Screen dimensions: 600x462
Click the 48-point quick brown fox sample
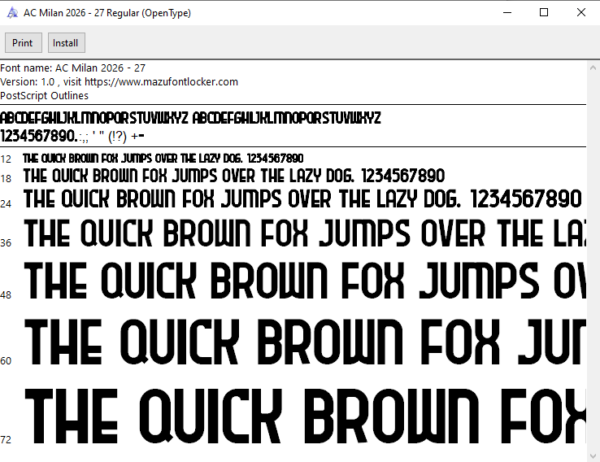305,281
